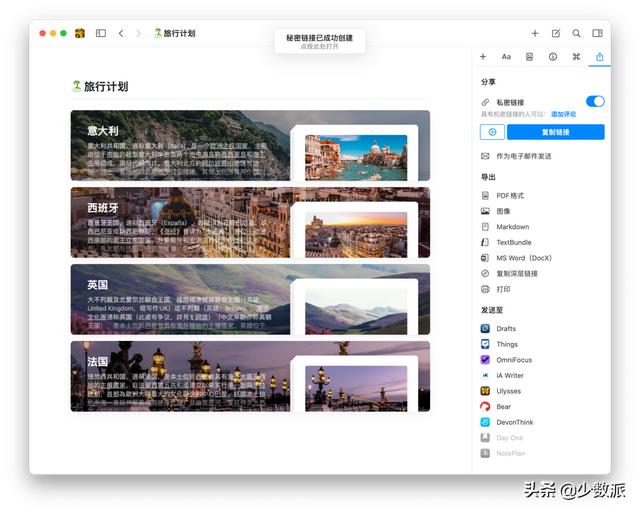Send to Day One
Viewport: 640px width, 513px height.
pyautogui.click(x=502, y=438)
